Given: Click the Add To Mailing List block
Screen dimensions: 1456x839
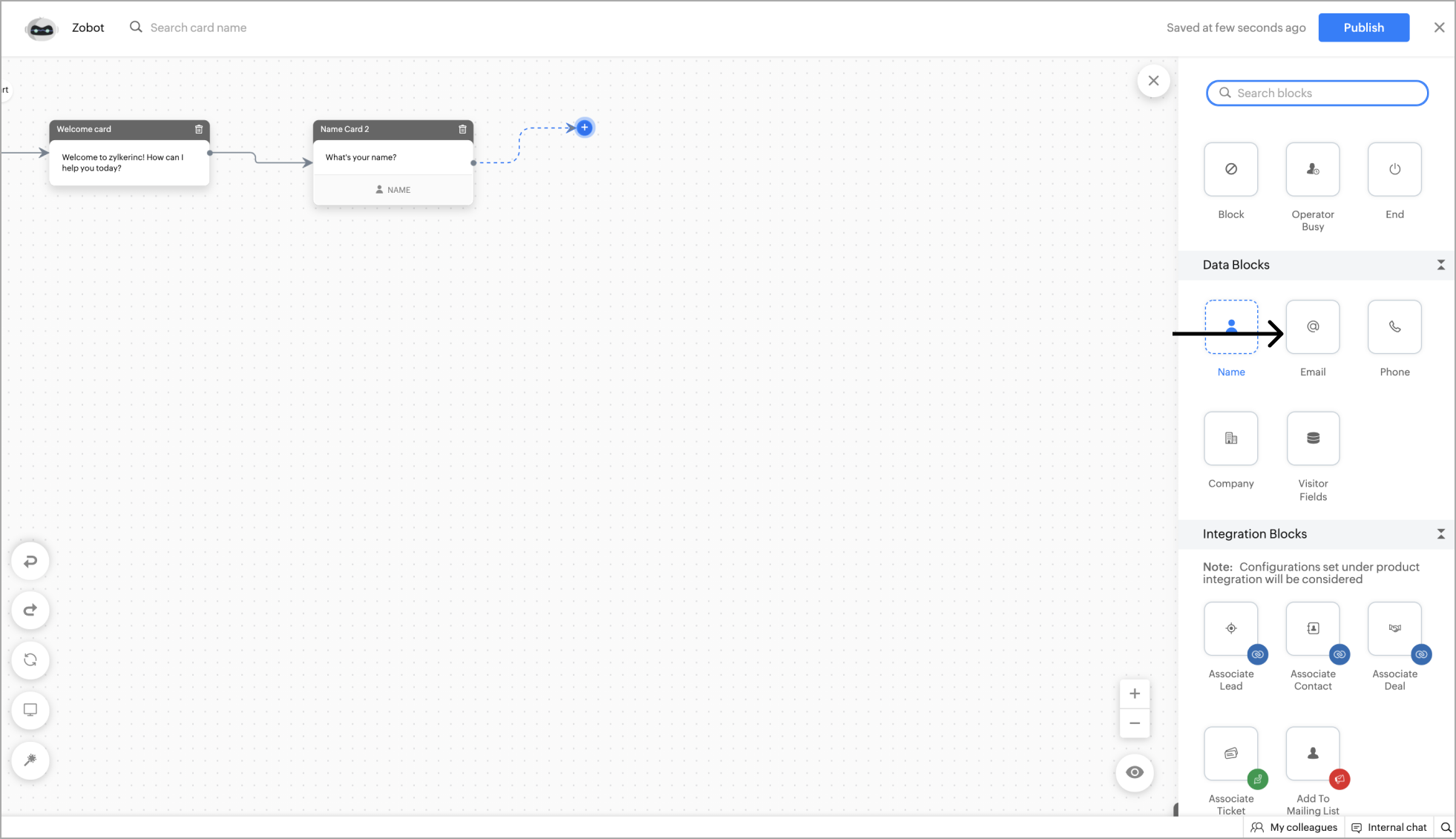Looking at the screenshot, I should tap(1312, 754).
